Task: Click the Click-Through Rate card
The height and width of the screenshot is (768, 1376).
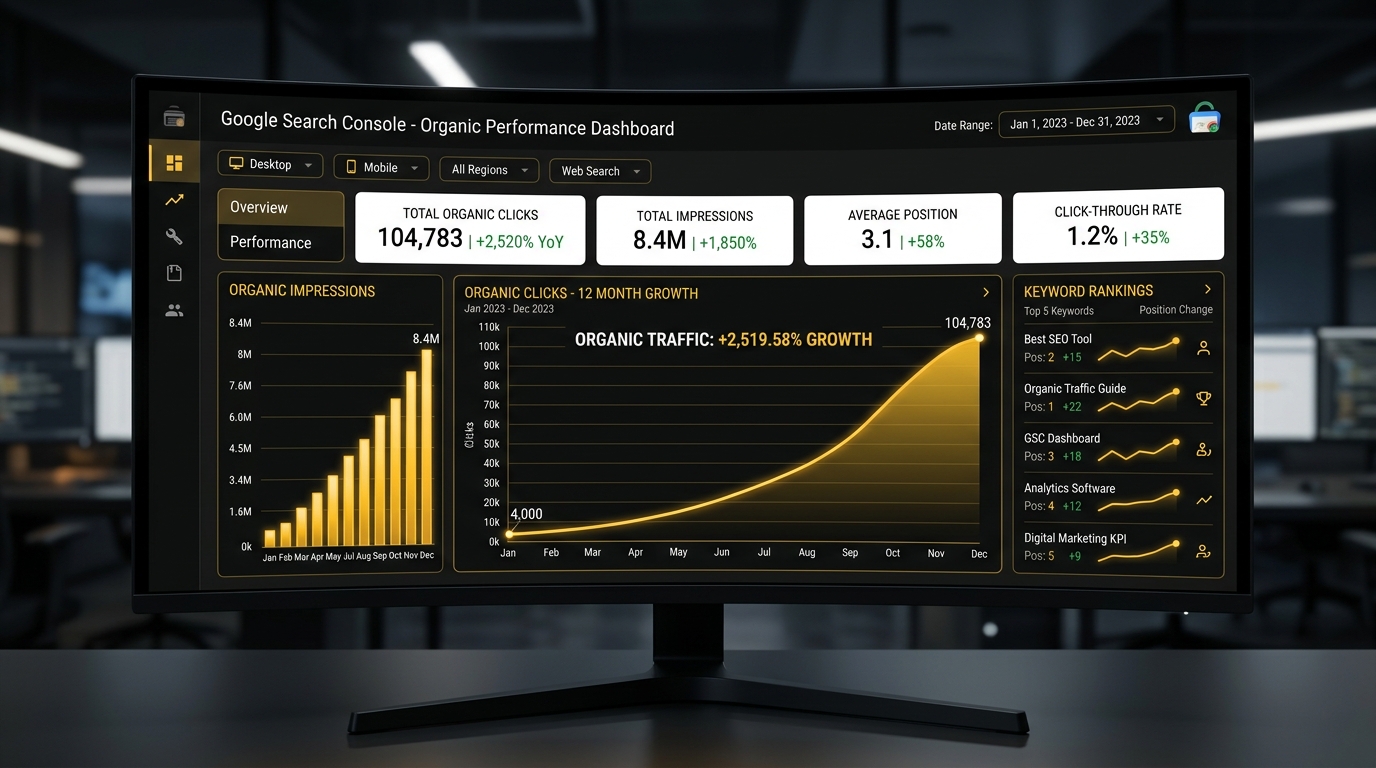Action: pos(1118,225)
